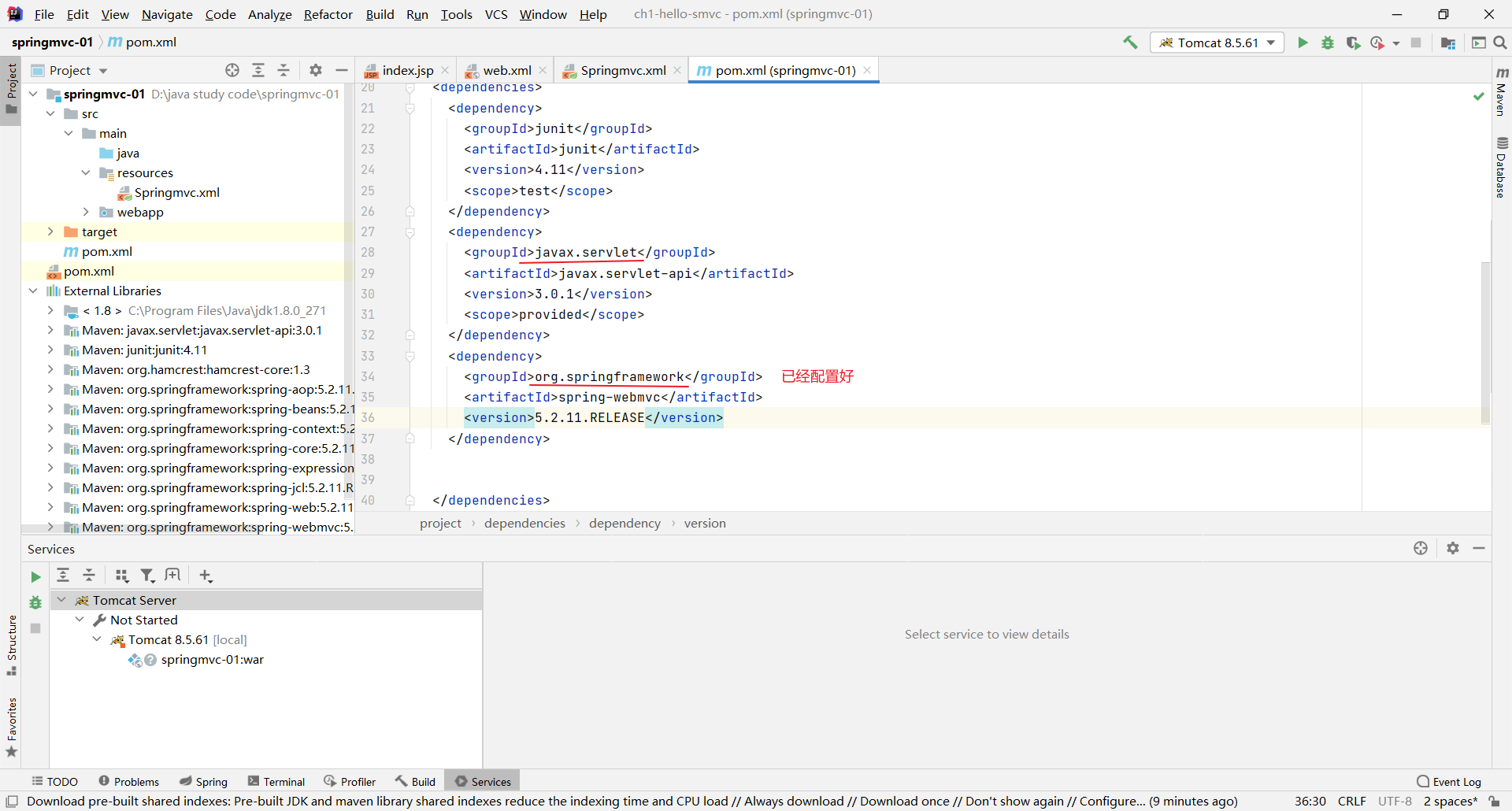Screen dimensions: 1512x811
Task: Click the green Run icon in the Services panel
Action: tap(35, 577)
